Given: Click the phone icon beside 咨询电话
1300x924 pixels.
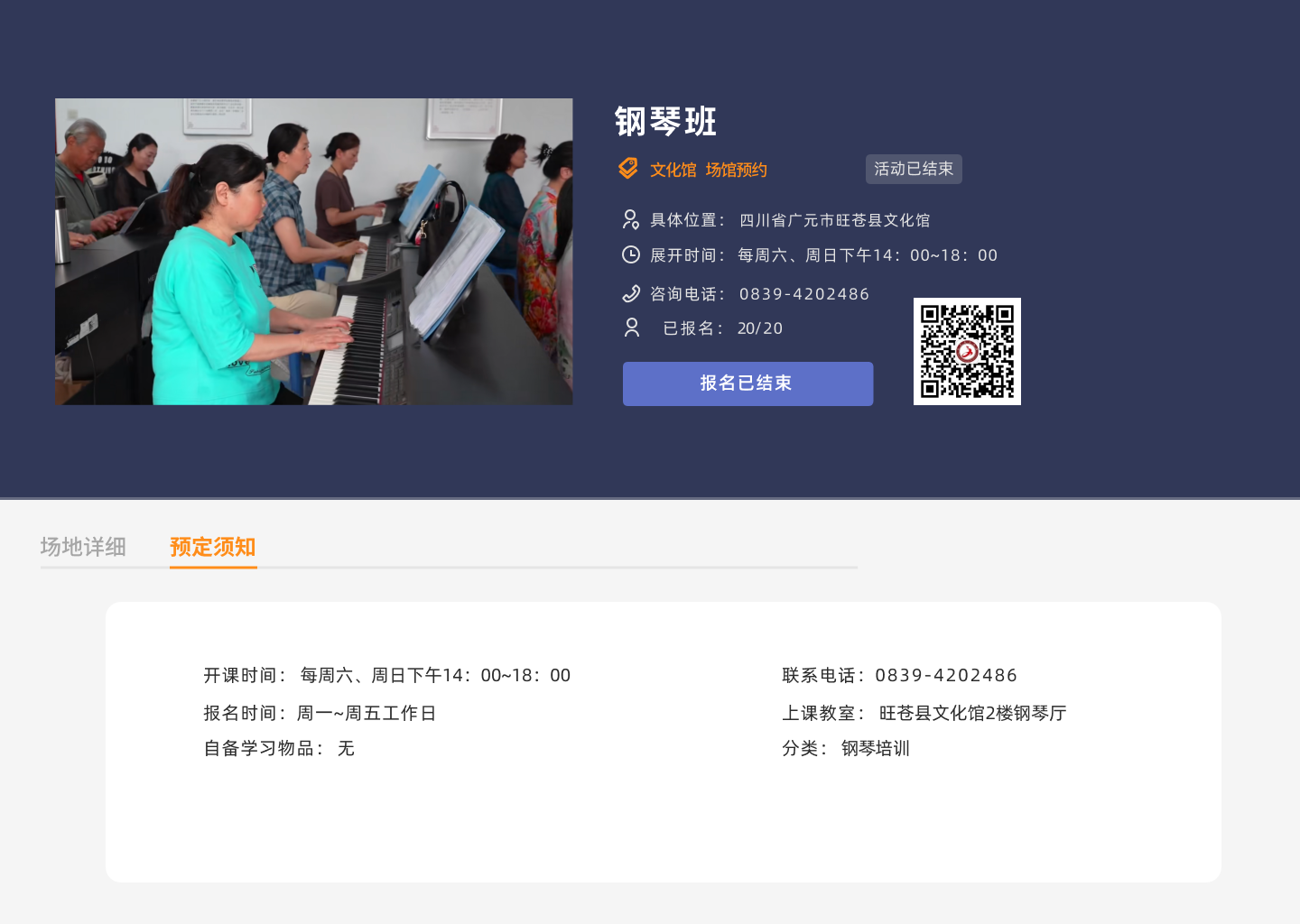Looking at the screenshot, I should (631, 293).
